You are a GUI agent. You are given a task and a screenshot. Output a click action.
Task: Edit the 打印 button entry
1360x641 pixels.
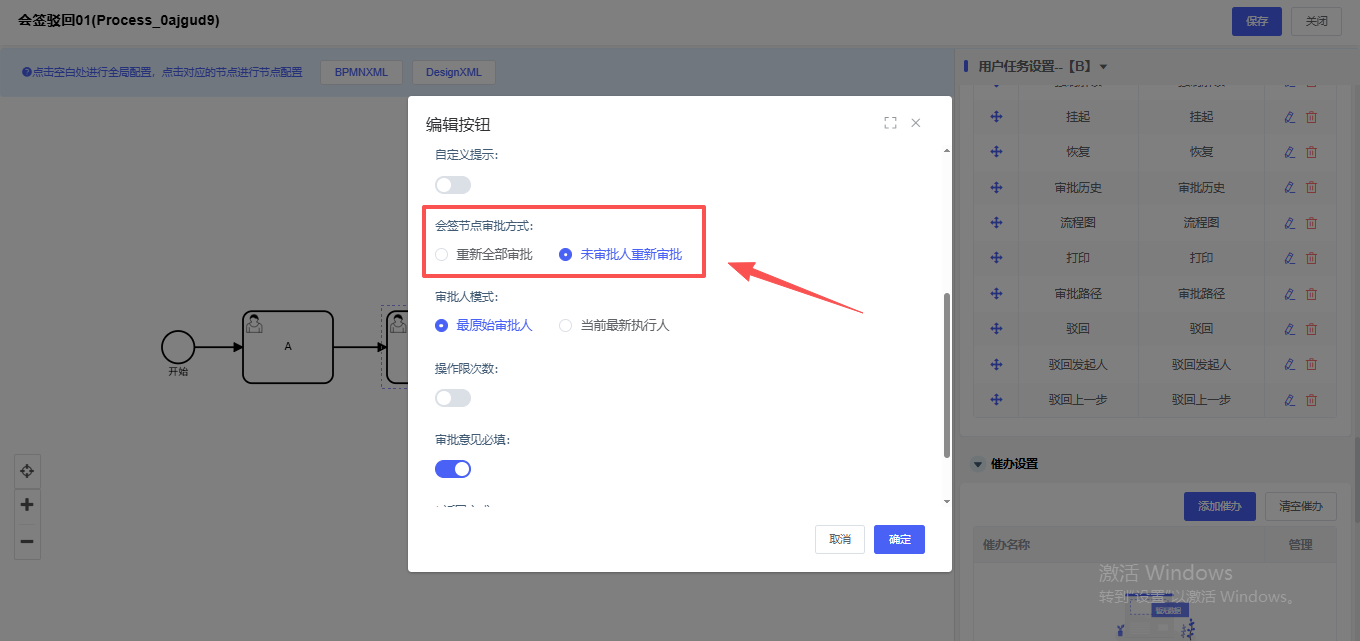point(1289,258)
